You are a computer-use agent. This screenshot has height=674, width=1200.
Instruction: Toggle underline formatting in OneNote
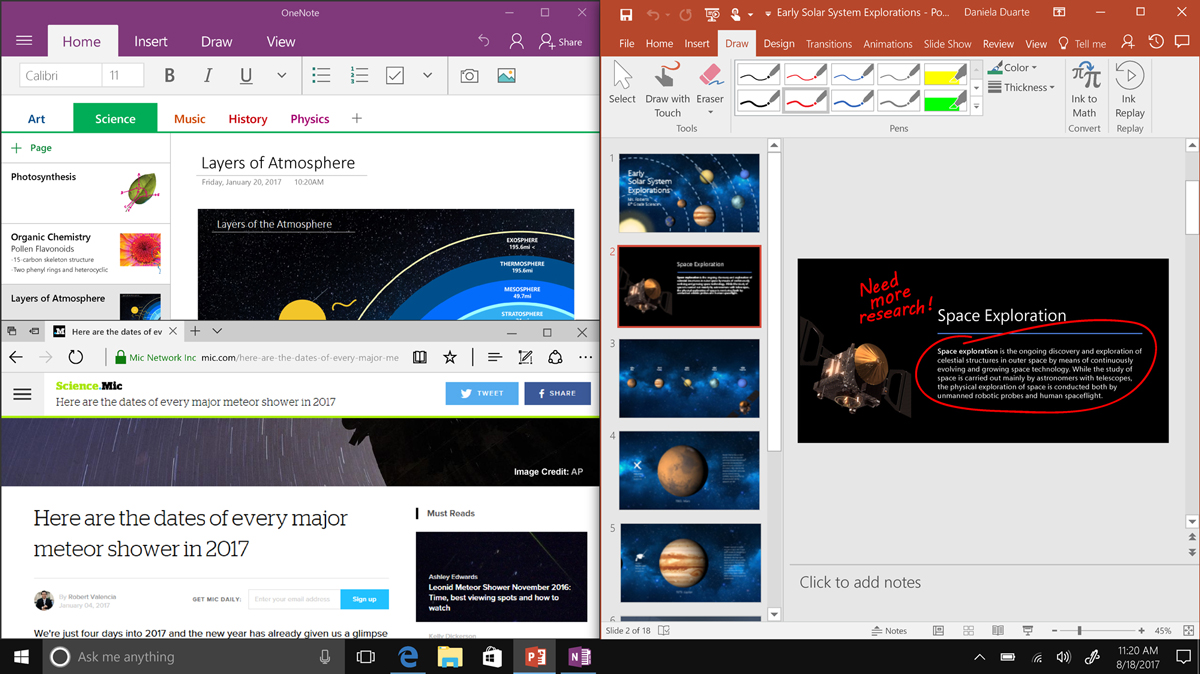[x=246, y=76]
